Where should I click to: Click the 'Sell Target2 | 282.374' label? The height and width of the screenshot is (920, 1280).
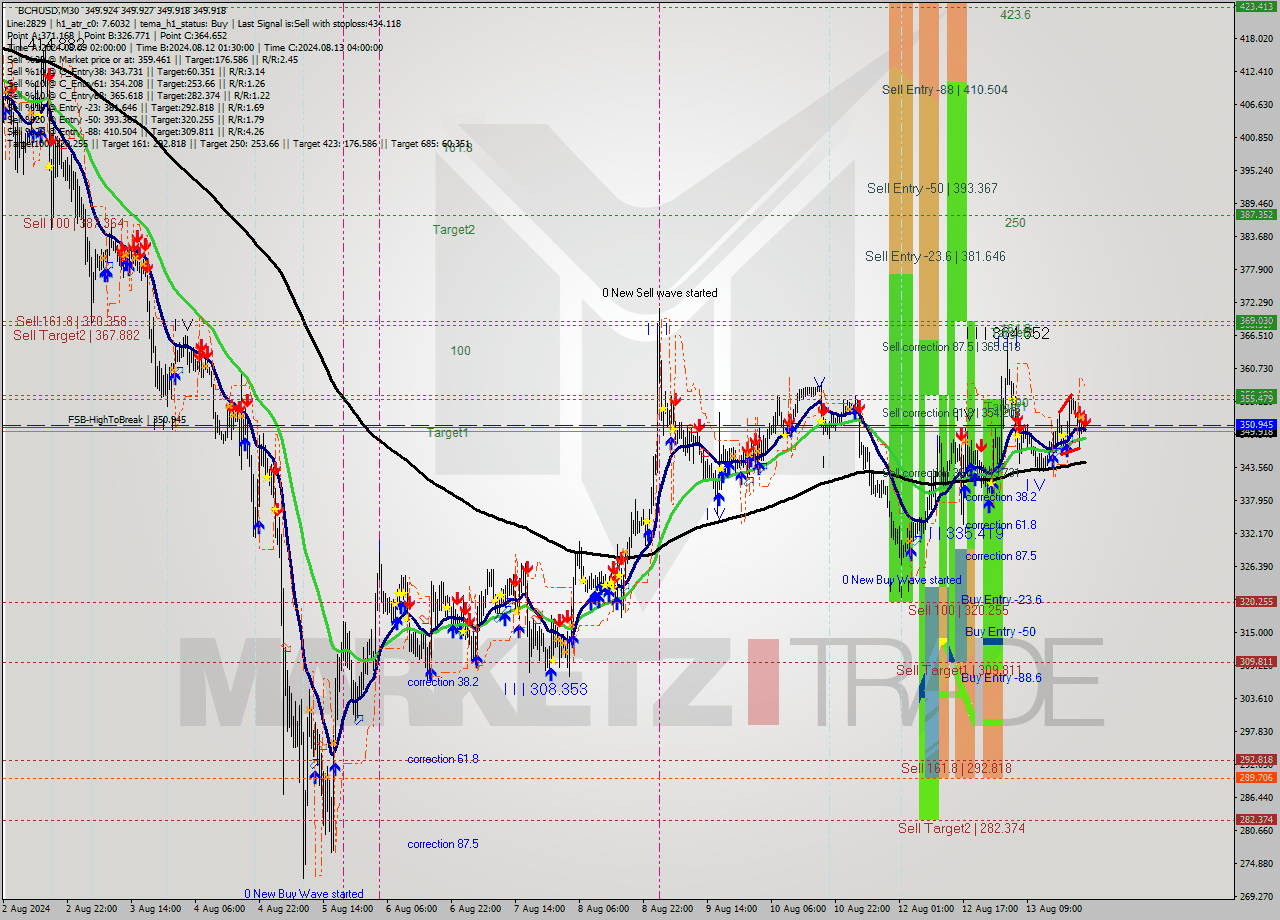pos(961,828)
